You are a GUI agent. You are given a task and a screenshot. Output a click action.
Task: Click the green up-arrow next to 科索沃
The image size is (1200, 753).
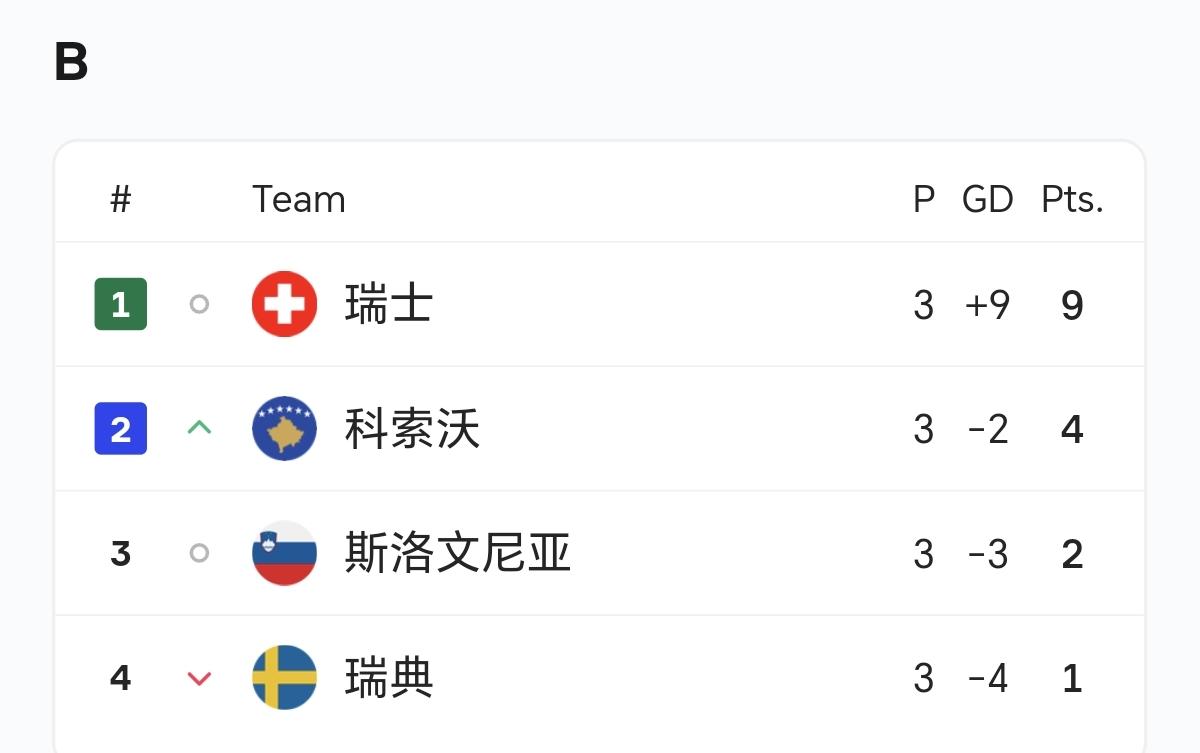tap(200, 428)
